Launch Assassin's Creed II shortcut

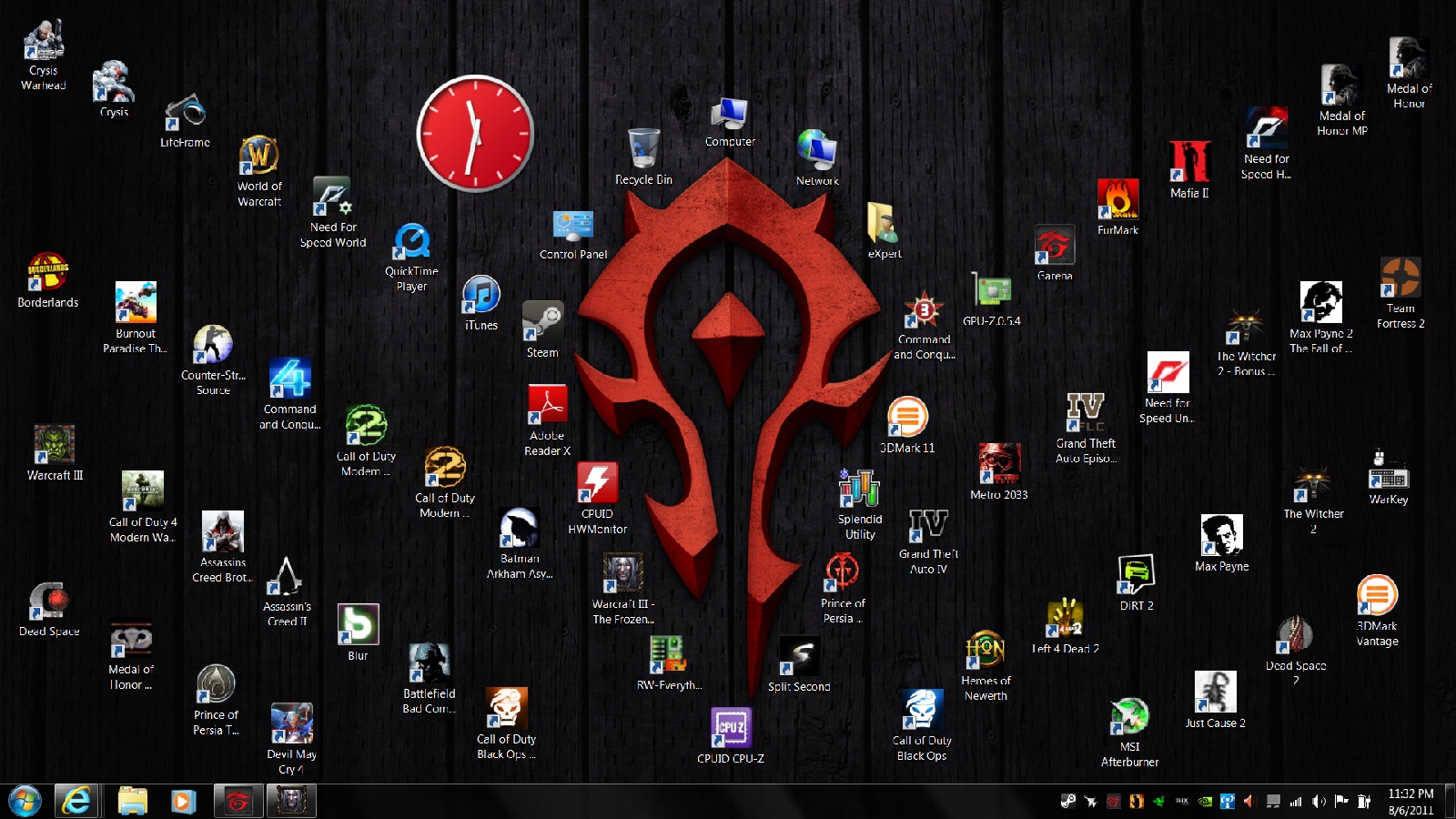point(287,591)
